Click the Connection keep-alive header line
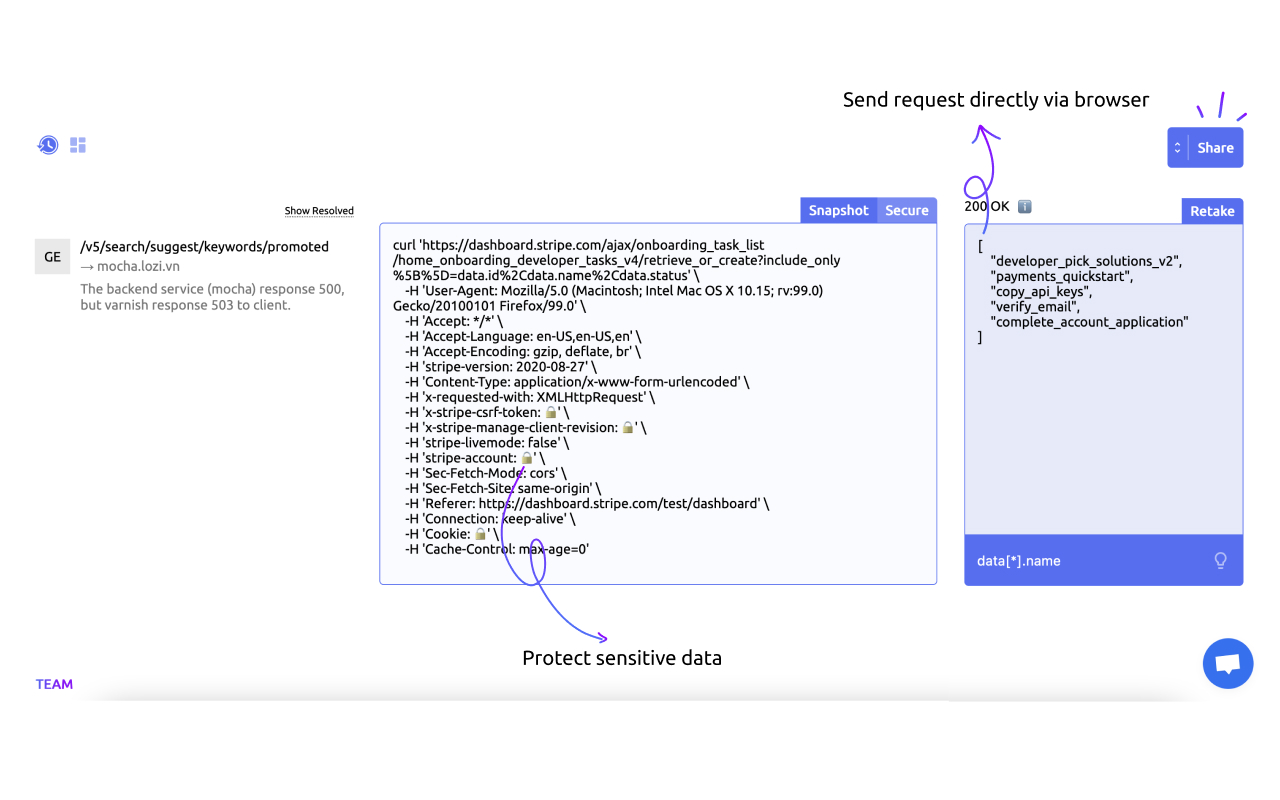 click(x=490, y=518)
